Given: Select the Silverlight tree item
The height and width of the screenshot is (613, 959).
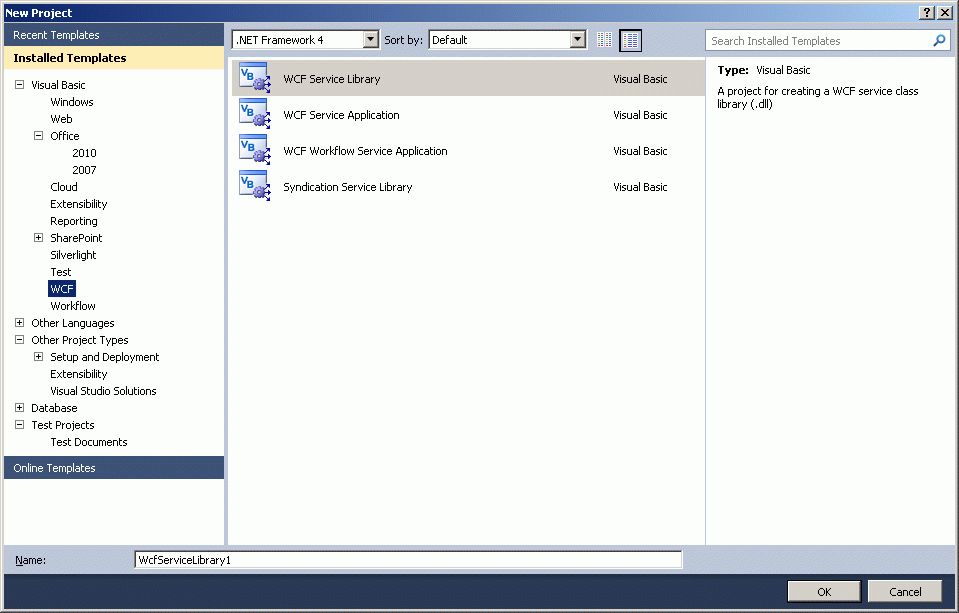Looking at the screenshot, I should coord(73,255).
